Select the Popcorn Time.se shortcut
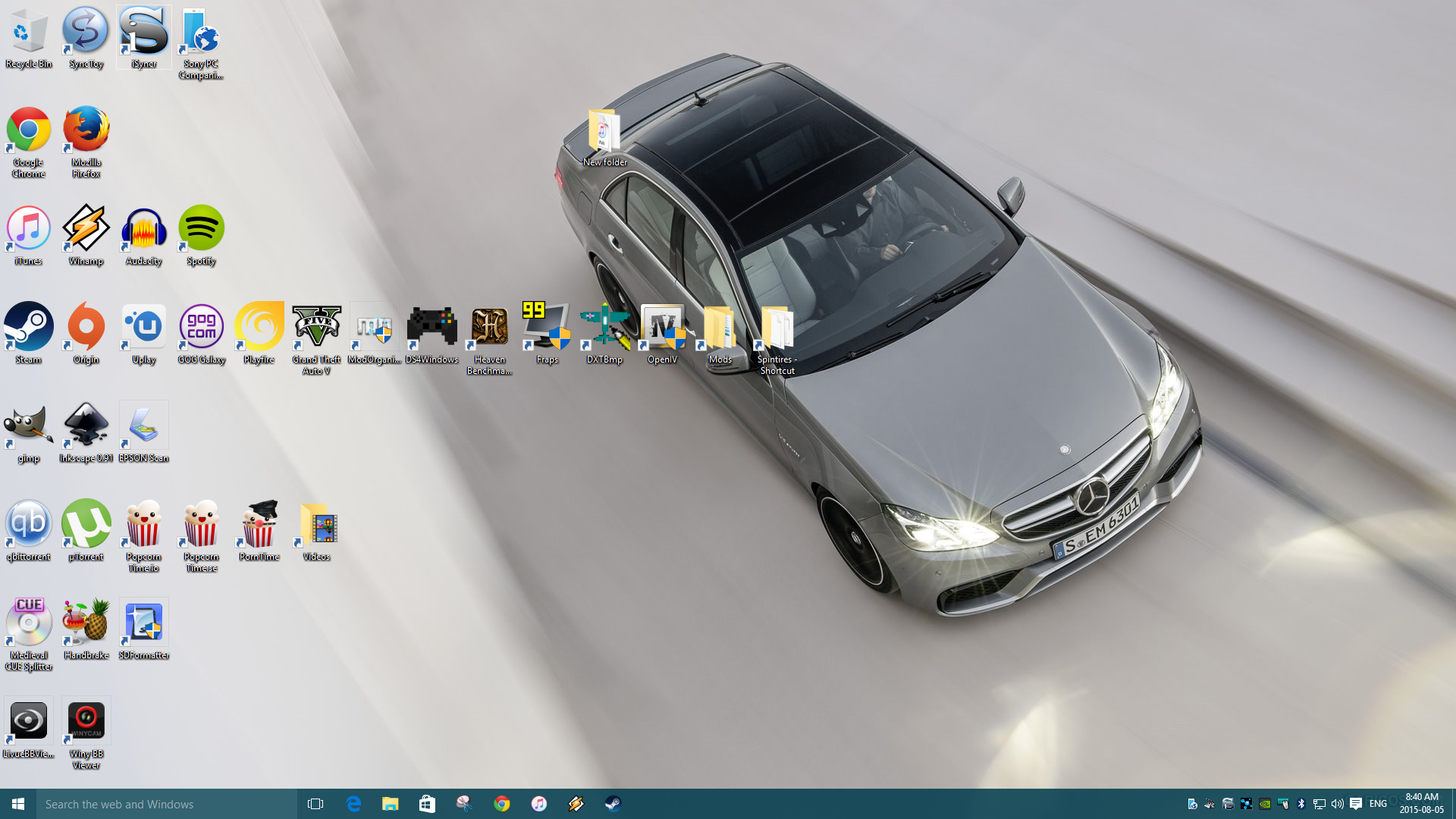This screenshot has width=1456, height=819. click(201, 536)
